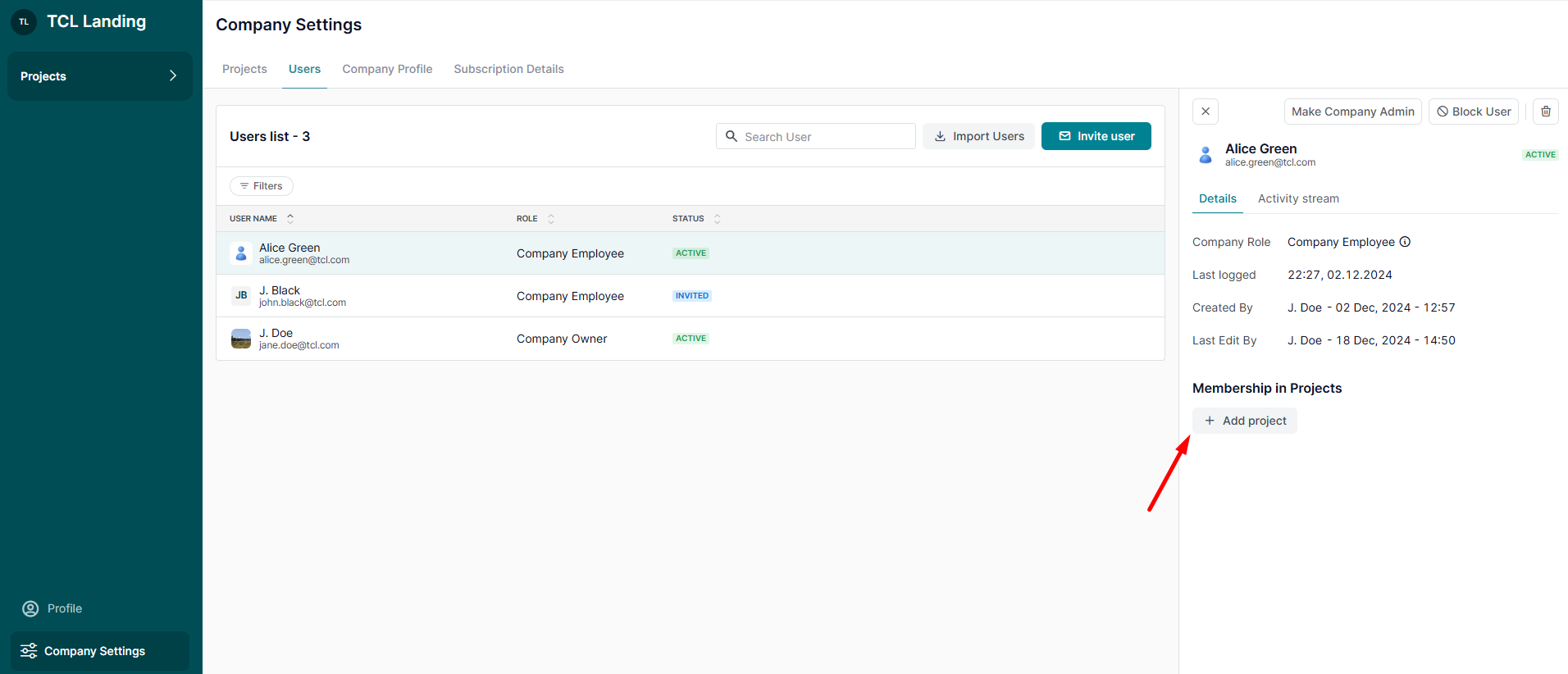Click the Company Employee info icon

click(1405, 242)
